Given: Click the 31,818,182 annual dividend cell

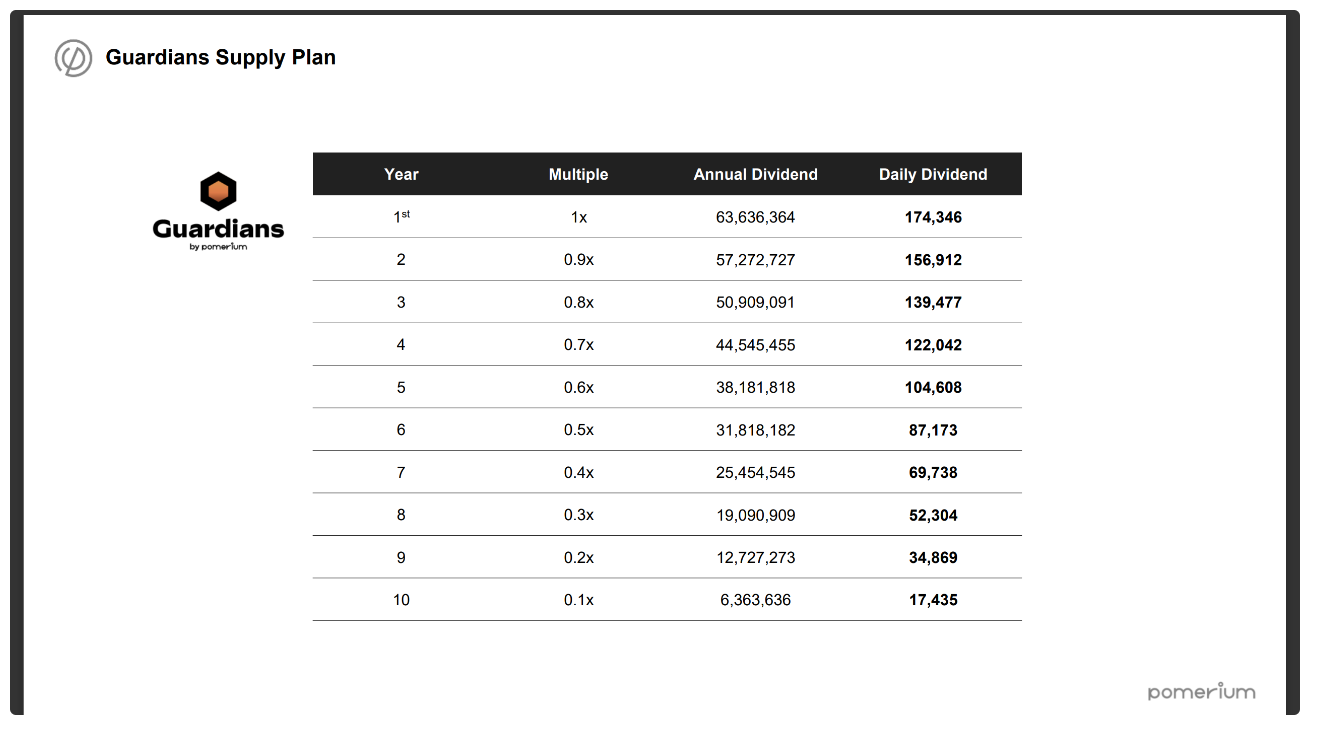Looking at the screenshot, I should [x=755, y=430].
